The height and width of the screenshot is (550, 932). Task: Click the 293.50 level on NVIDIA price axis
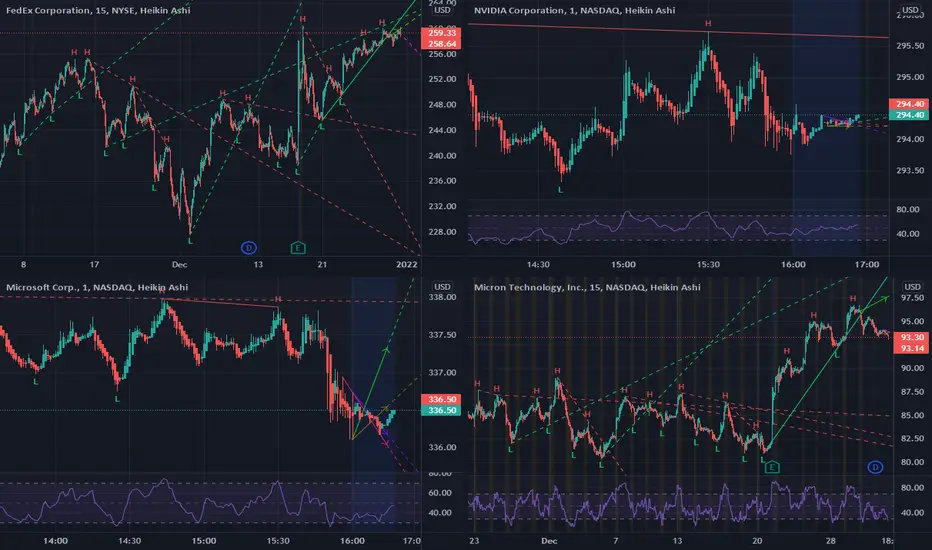click(x=910, y=170)
